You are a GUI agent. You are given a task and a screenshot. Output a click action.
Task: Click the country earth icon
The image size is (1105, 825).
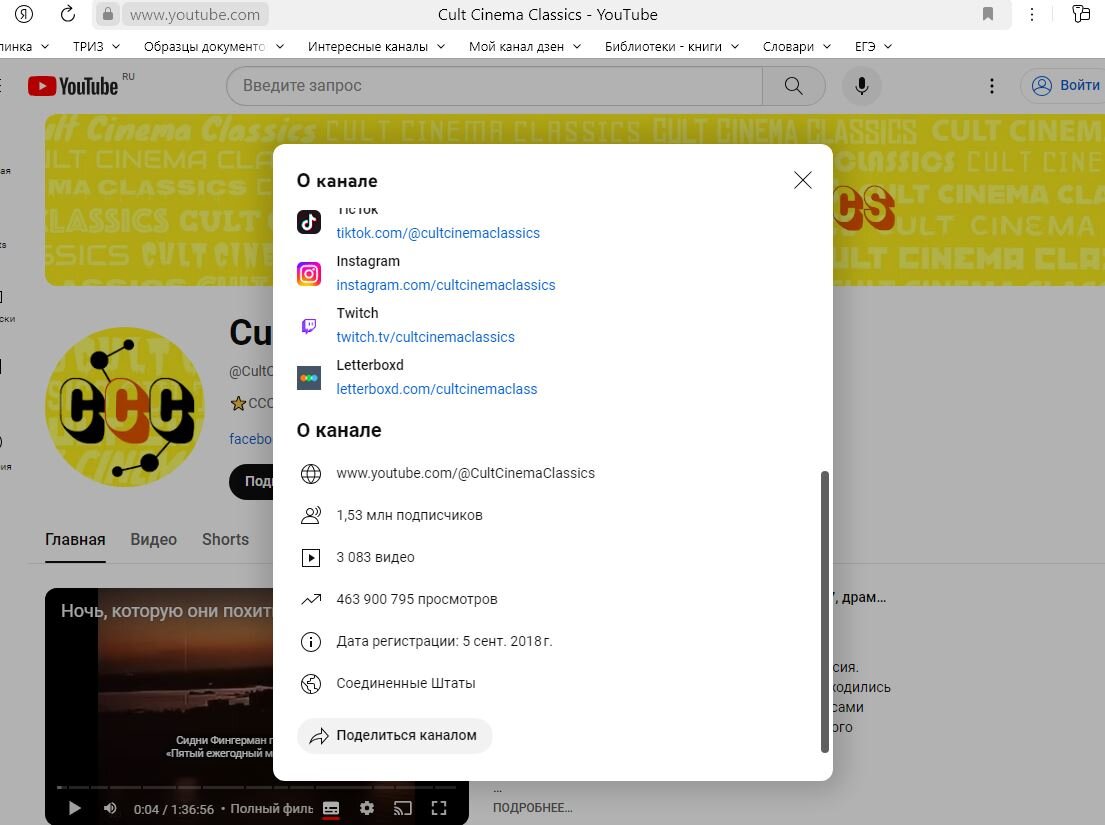click(x=311, y=684)
